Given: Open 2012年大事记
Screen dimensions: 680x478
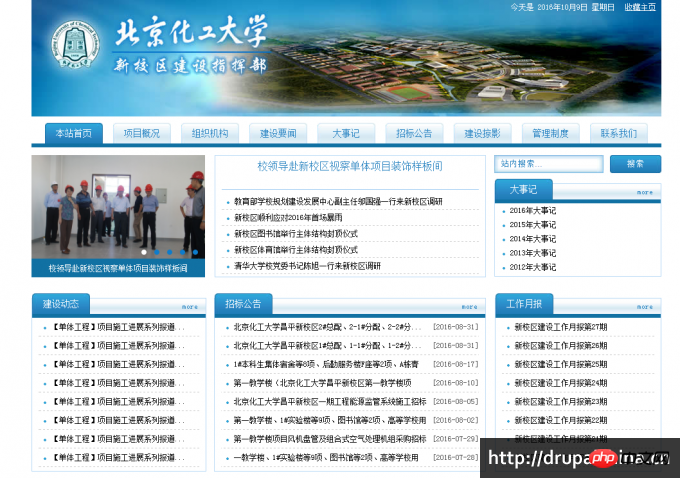Looking at the screenshot, I should [x=533, y=267].
